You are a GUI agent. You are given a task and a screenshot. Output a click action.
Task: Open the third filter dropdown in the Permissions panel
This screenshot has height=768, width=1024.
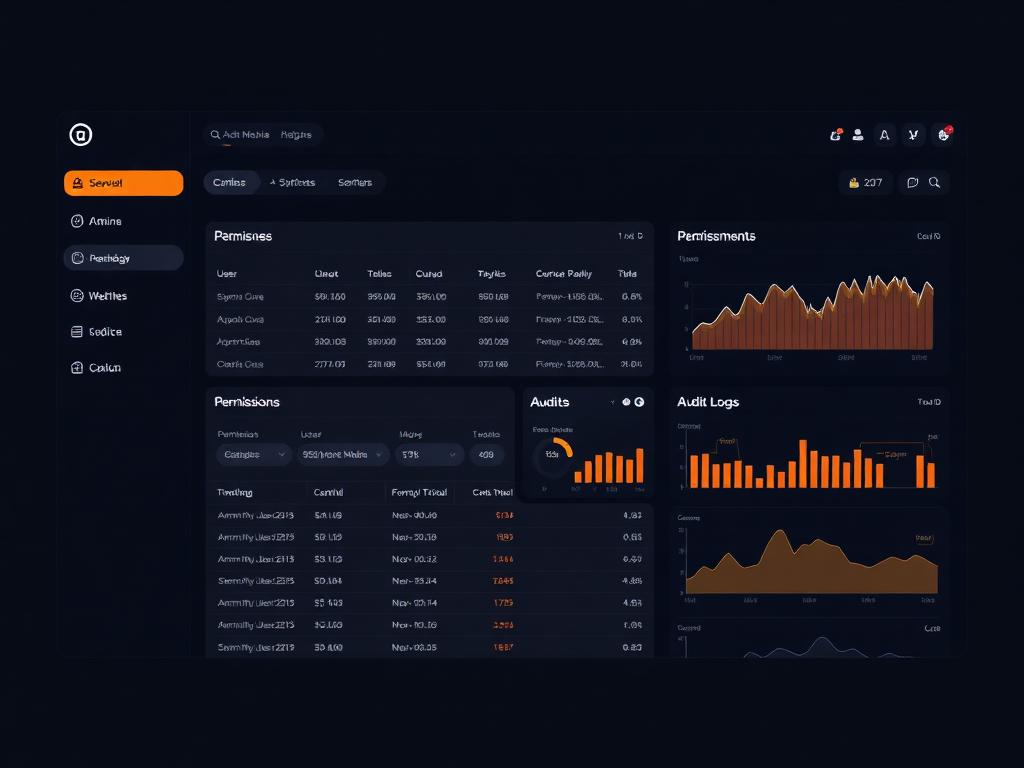(428, 454)
